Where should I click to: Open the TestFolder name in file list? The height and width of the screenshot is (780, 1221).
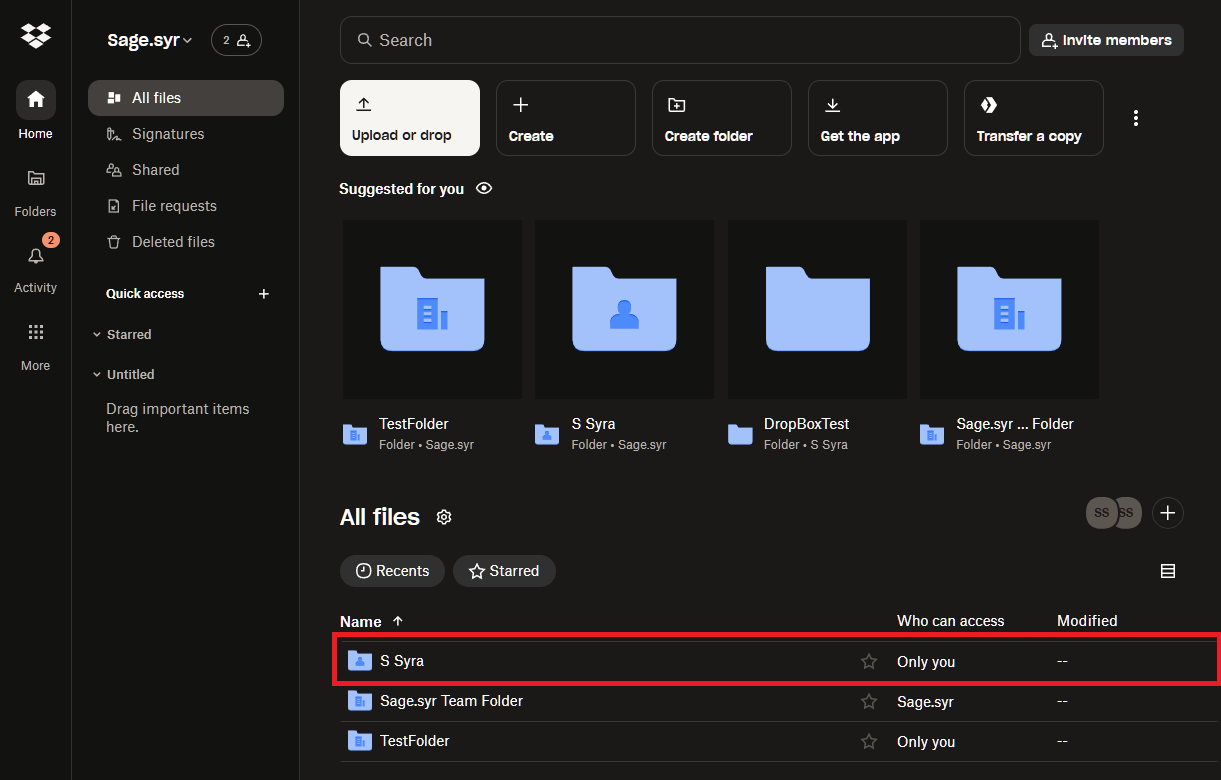(415, 741)
